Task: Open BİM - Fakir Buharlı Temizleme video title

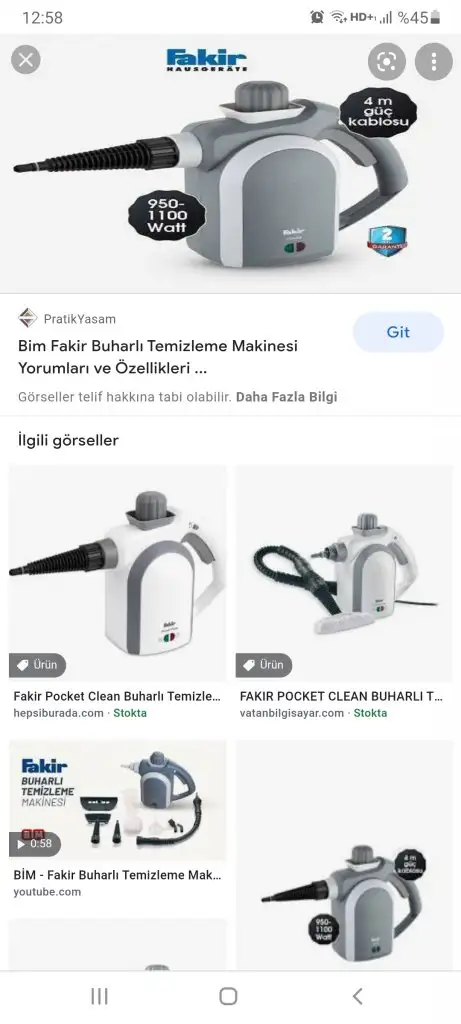Action: 118,874
